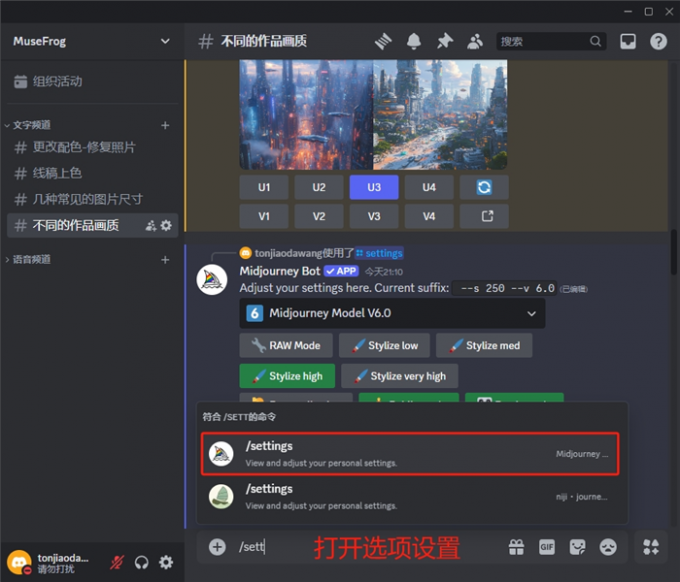The height and width of the screenshot is (582, 680).
Task: Select Stylize very high option
Action: (x=399, y=376)
